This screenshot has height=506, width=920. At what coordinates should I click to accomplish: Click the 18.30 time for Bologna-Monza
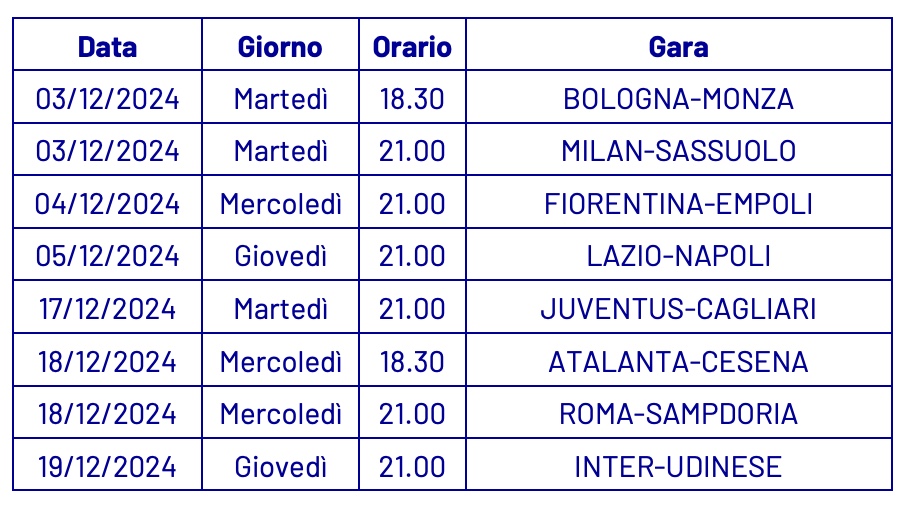pyautogui.click(x=412, y=98)
